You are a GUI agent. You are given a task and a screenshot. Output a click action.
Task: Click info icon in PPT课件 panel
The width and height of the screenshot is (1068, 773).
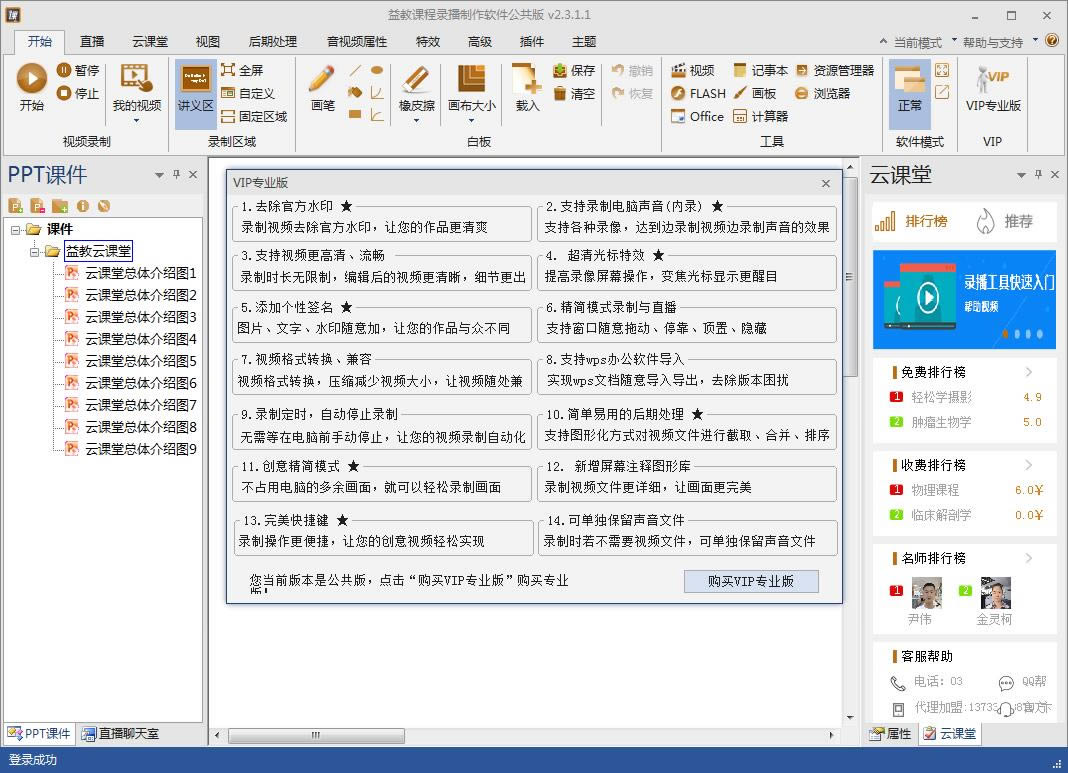click(82, 206)
